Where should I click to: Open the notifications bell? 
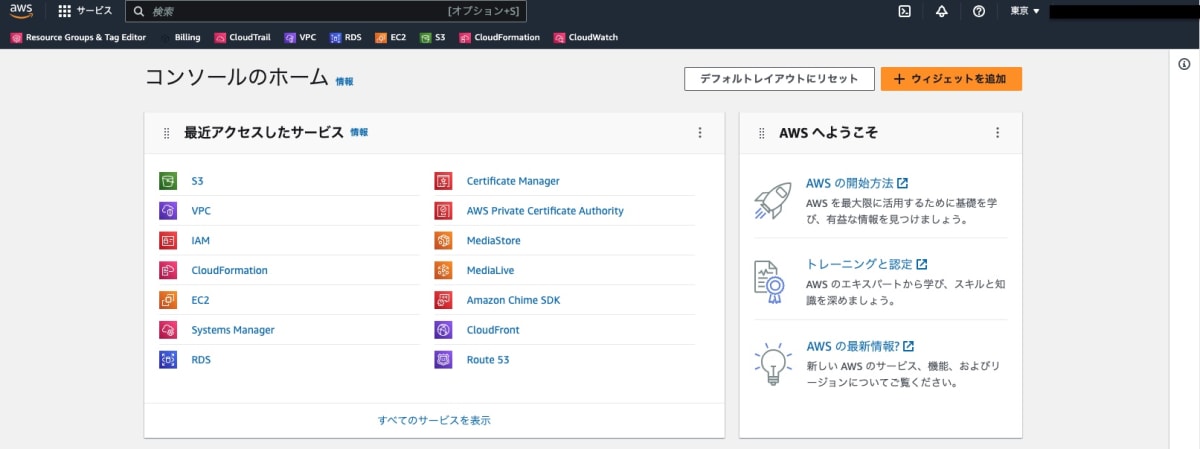coord(941,11)
